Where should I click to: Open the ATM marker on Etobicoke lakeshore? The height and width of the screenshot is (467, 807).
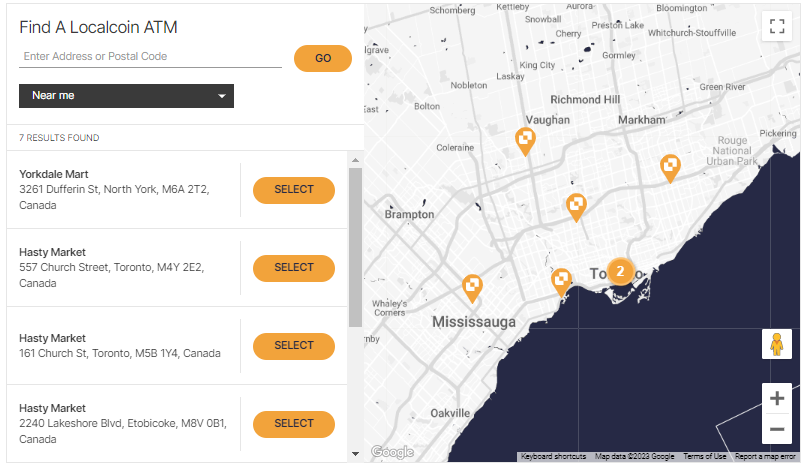561,282
